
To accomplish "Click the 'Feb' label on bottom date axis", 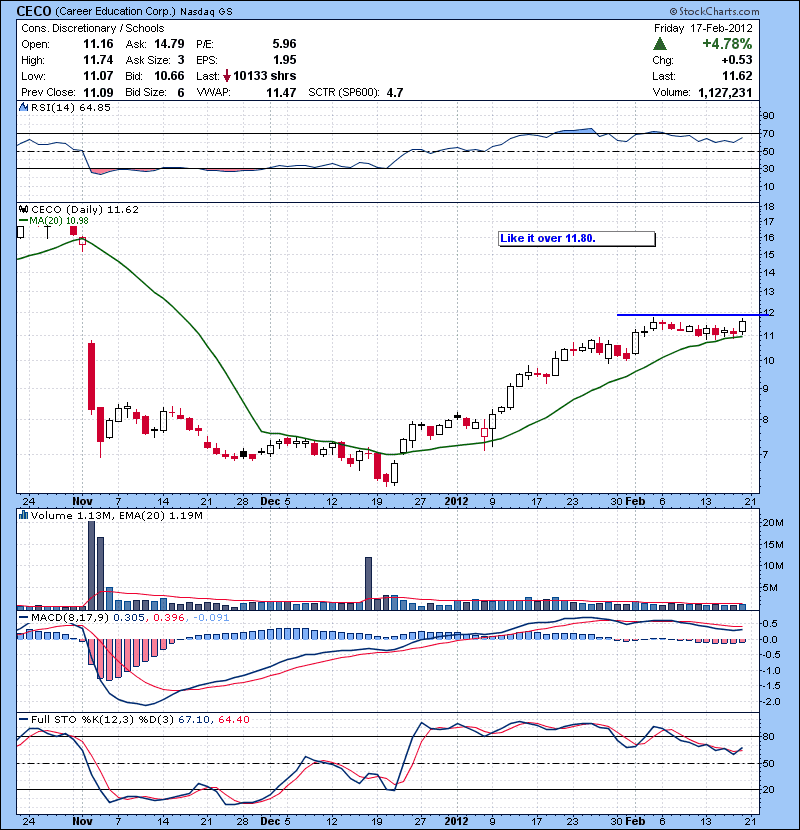I will tap(635, 821).
